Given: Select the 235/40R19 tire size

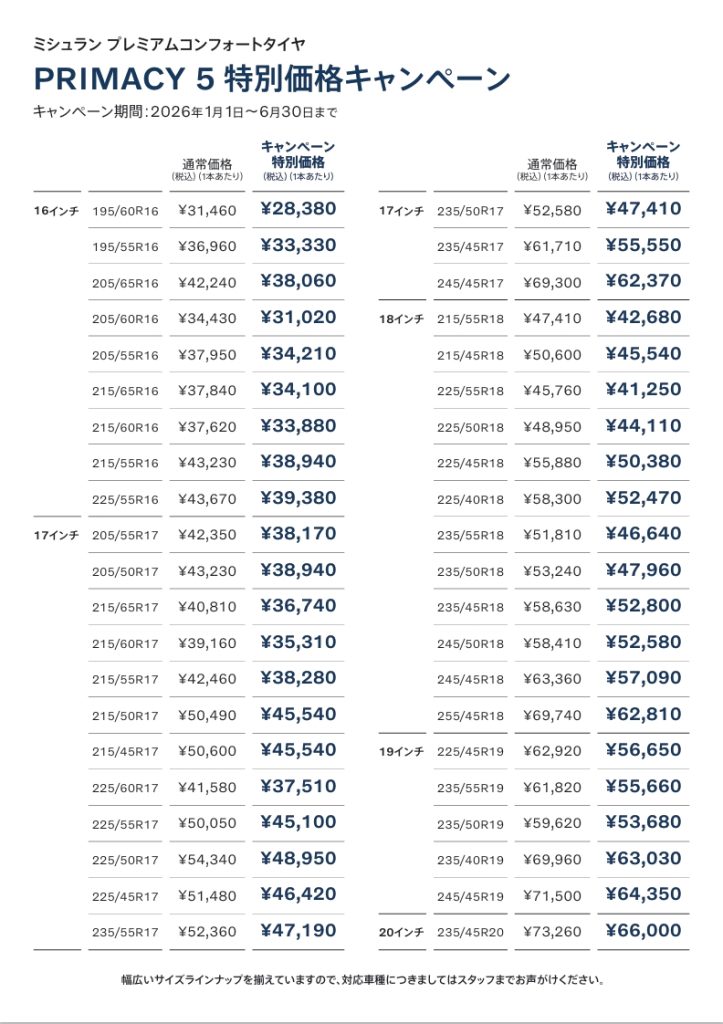Looking at the screenshot, I should pos(470,860).
